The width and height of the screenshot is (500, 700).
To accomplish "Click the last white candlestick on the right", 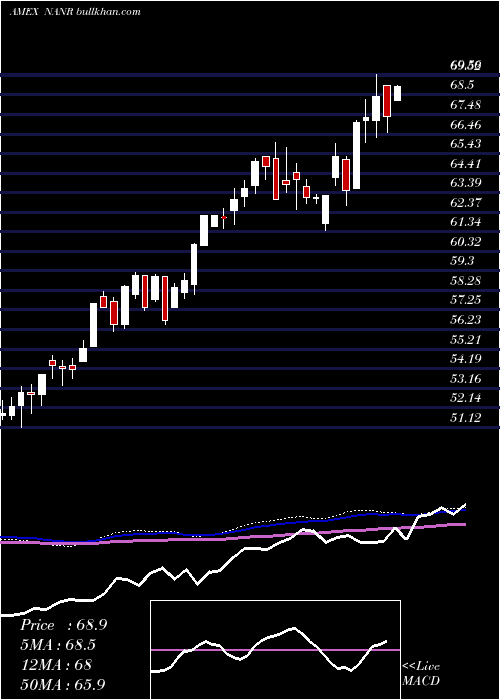I will click(397, 93).
